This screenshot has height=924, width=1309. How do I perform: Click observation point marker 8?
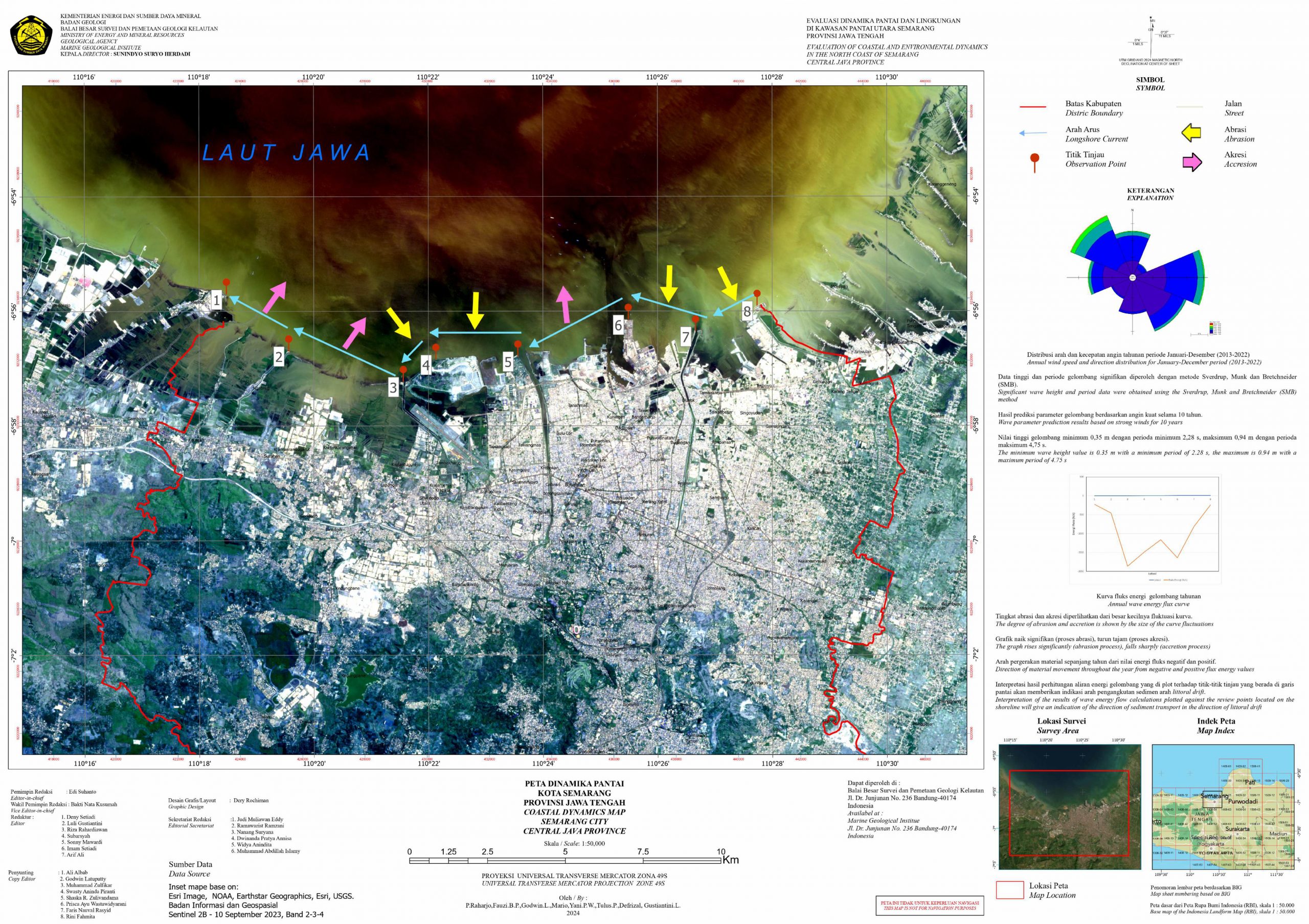pos(757,294)
